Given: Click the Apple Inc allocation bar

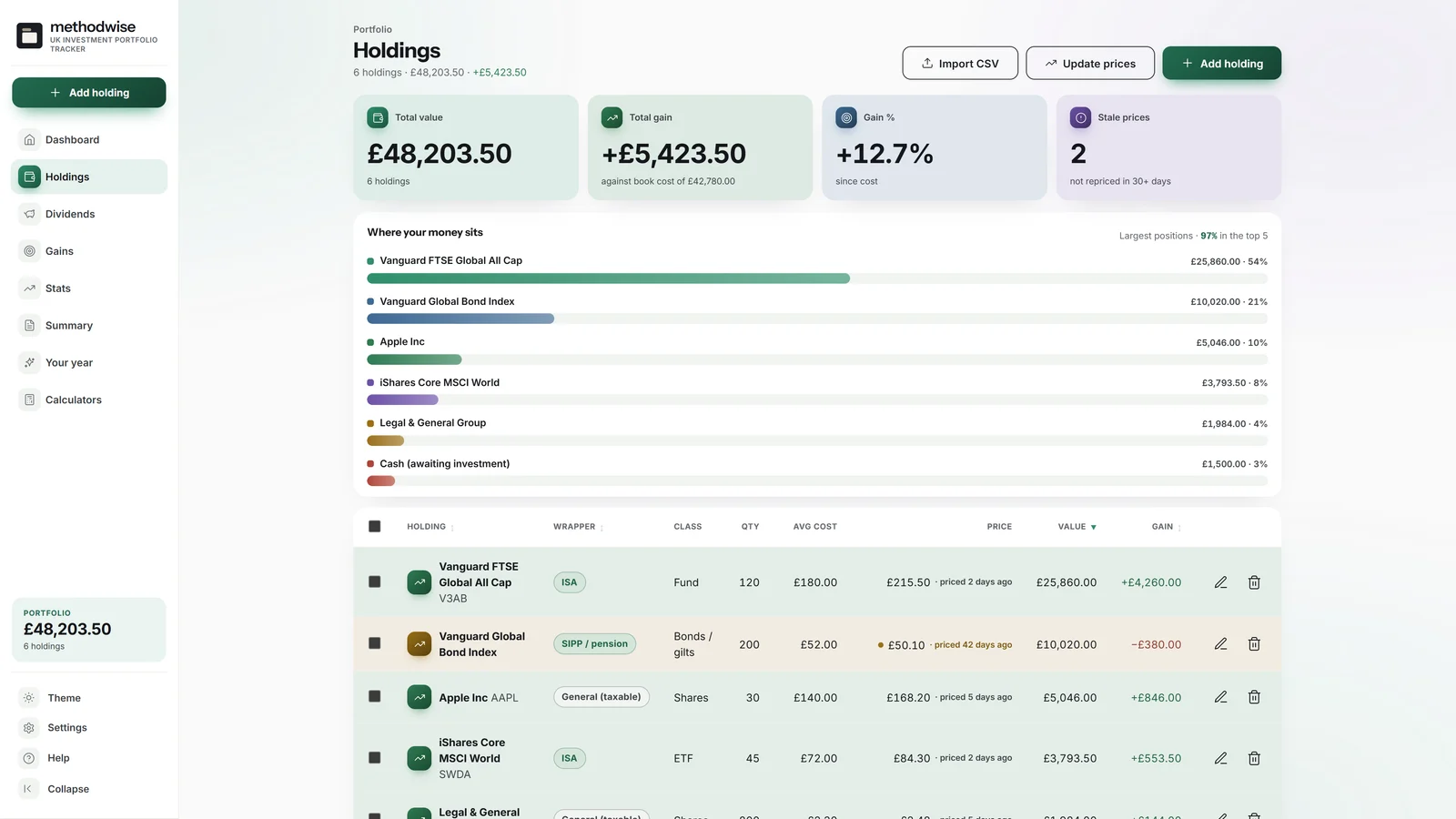Looking at the screenshot, I should click(x=817, y=359).
